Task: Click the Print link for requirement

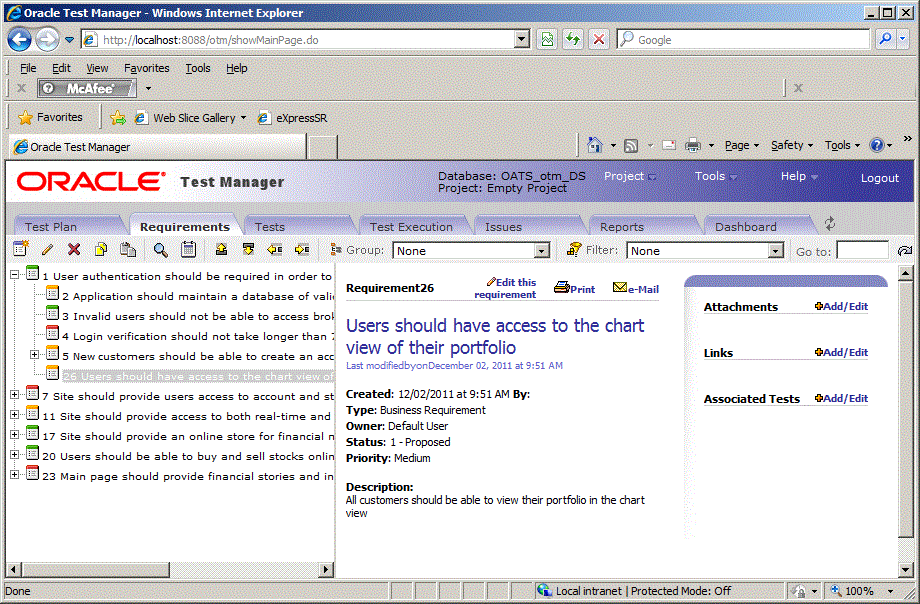Action: [x=575, y=288]
